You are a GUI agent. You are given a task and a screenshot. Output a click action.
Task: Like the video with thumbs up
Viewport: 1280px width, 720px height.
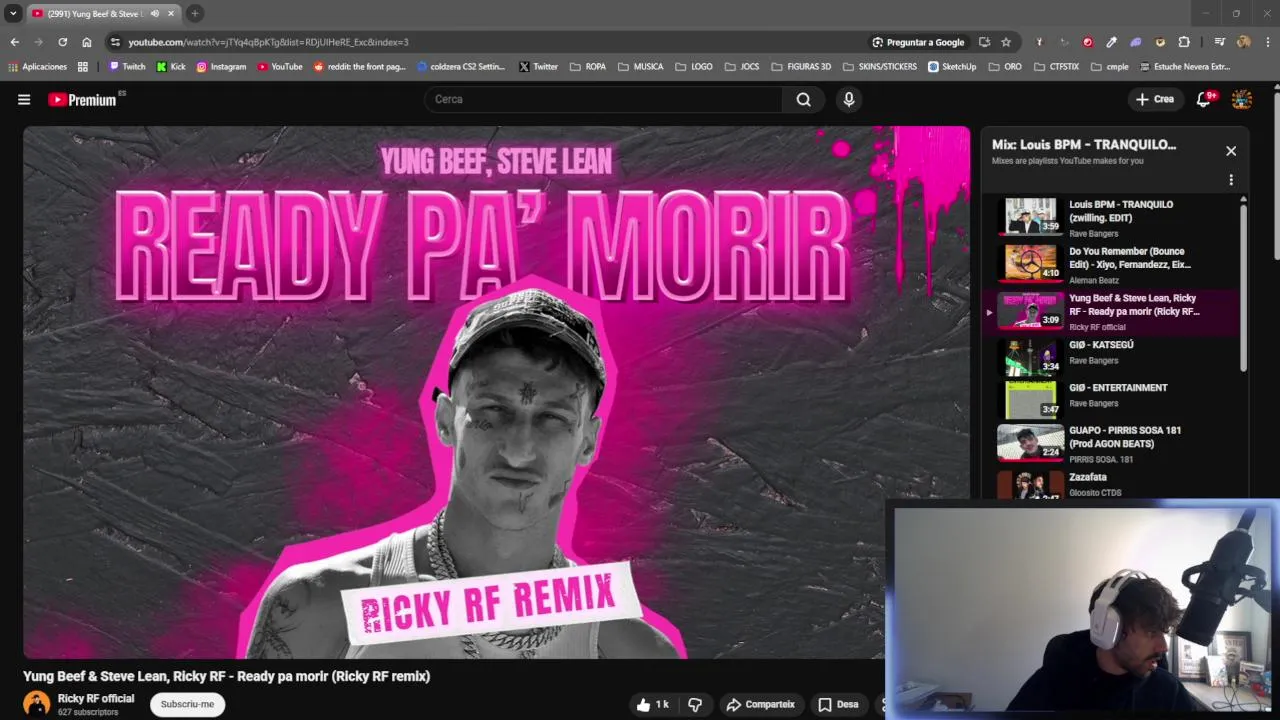(x=653, y=704)
